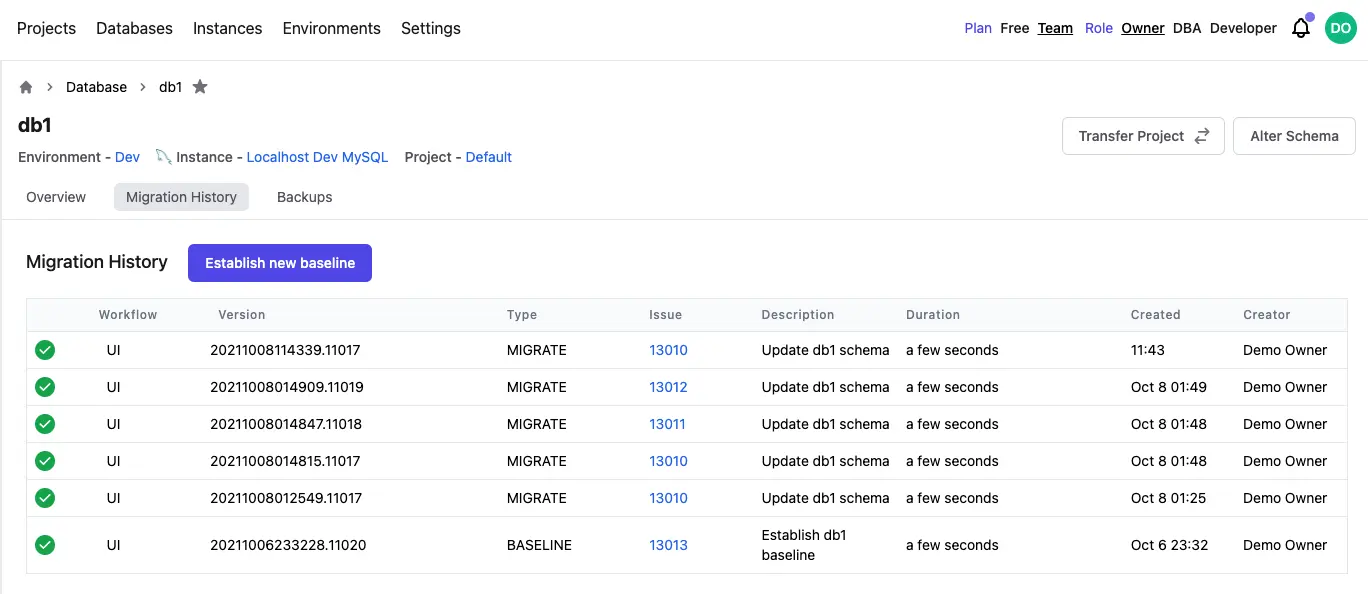Open the Backups tab

pyautogui.click(x=304, y=197)
